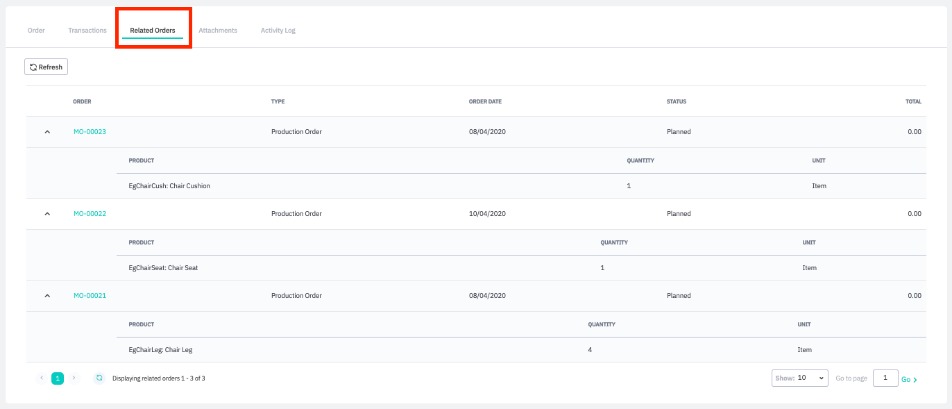This screenshot has width=952, height=409.
Task: Collapse the MO-00023 order row
Action: pyautogui.click(x=47, y=132)
